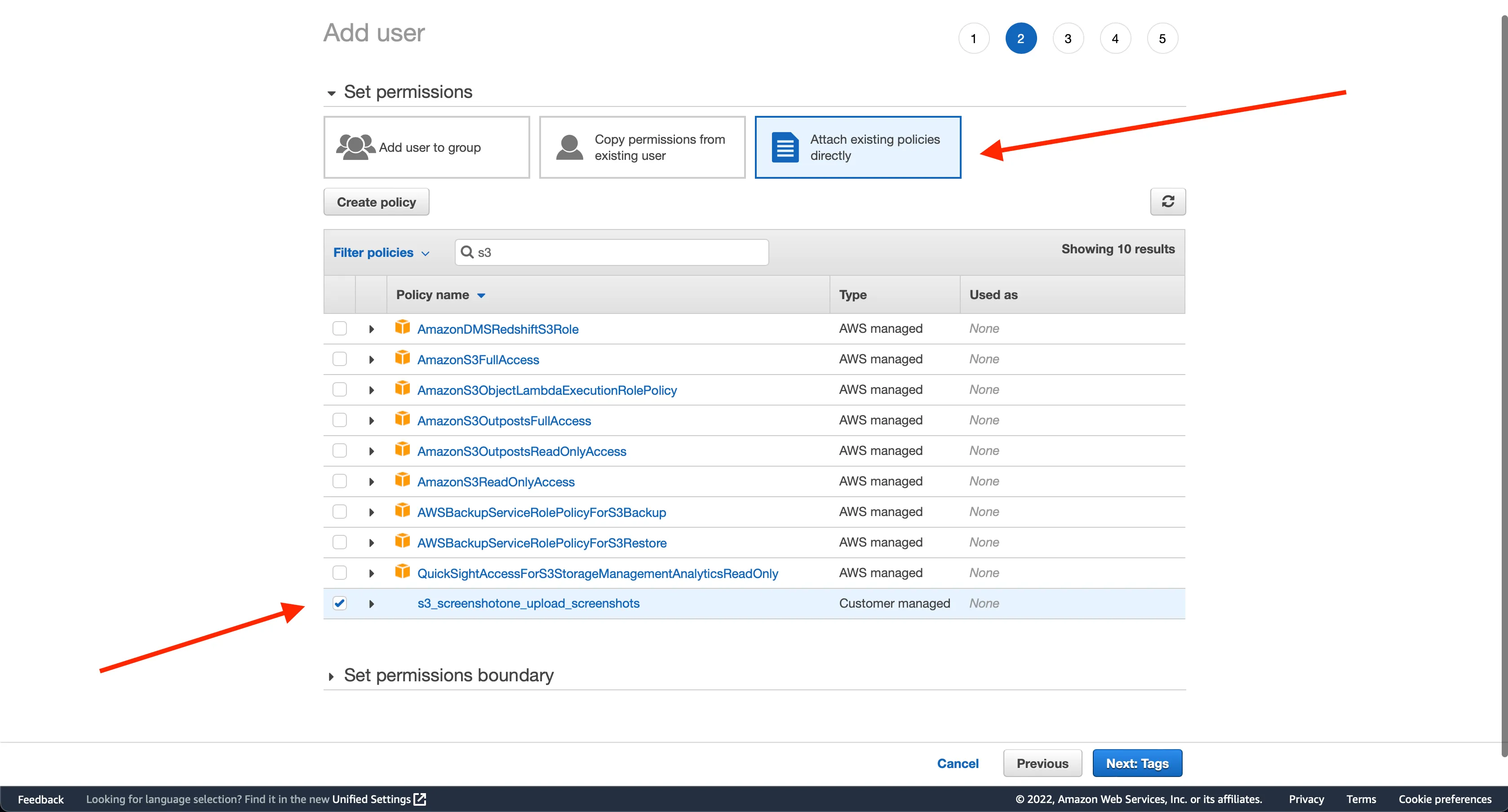Open the AmazonS3OutpostsFullAccess policy link
The height and width of the screenshot is (812, 1508).
[503, 421]
